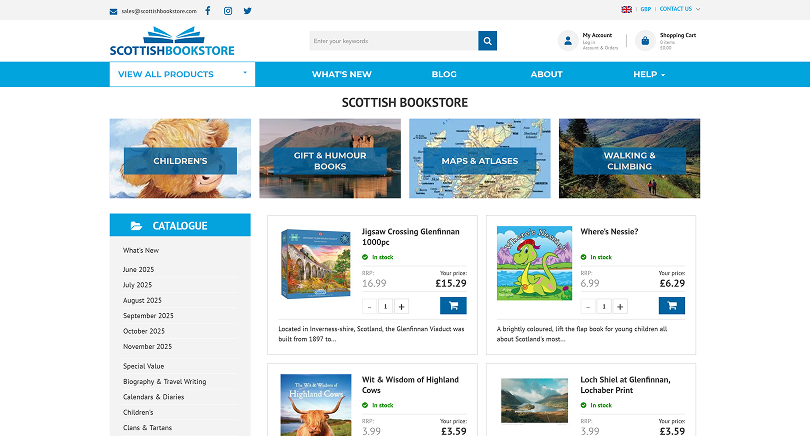The height and width of the screenshot is (436, 810).
Task: Expand the Contact Us dropdown
Action: [x=679, y=9]
